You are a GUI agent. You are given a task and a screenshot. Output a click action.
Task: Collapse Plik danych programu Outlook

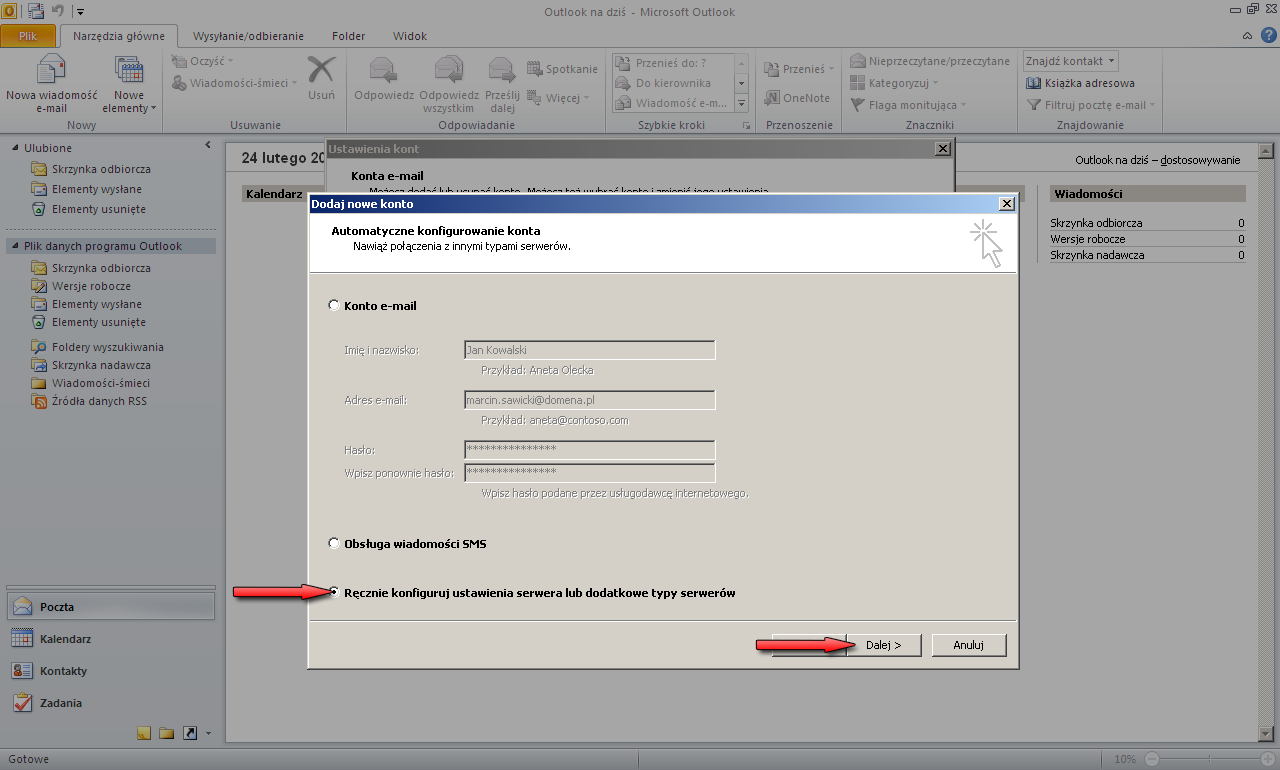pos(15,246)
